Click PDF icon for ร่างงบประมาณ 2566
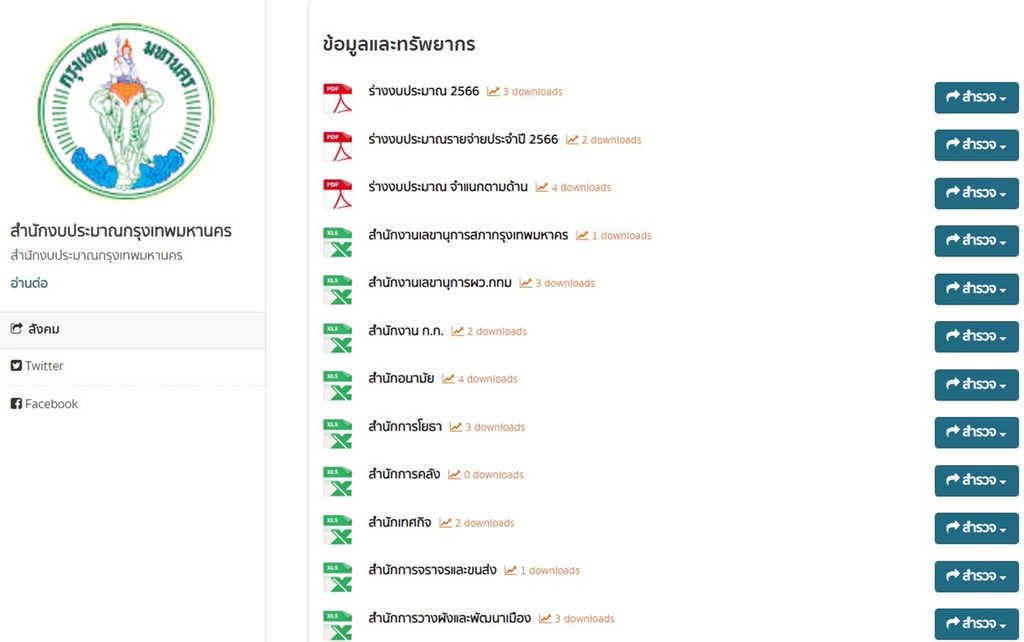Screen dimensions: 1024x642 [x=338, y=98]
